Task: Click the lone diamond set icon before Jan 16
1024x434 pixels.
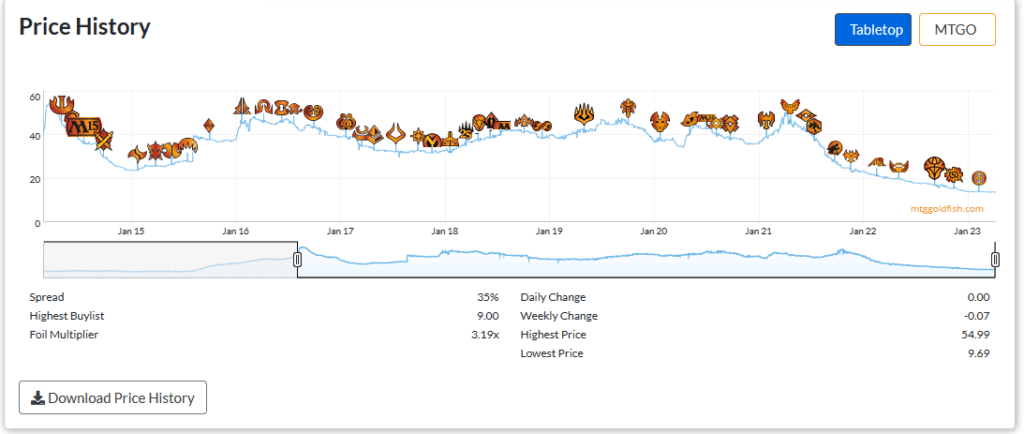Action: [x=208, y=125]
